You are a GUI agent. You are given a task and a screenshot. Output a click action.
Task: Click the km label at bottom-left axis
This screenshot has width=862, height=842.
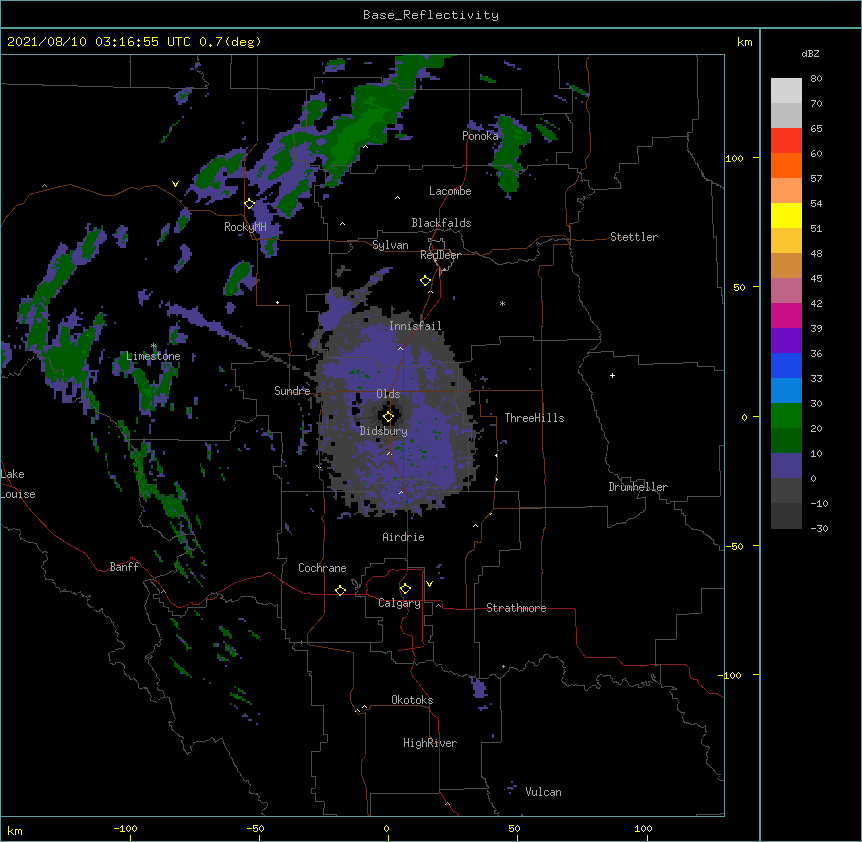pos(15,830)
